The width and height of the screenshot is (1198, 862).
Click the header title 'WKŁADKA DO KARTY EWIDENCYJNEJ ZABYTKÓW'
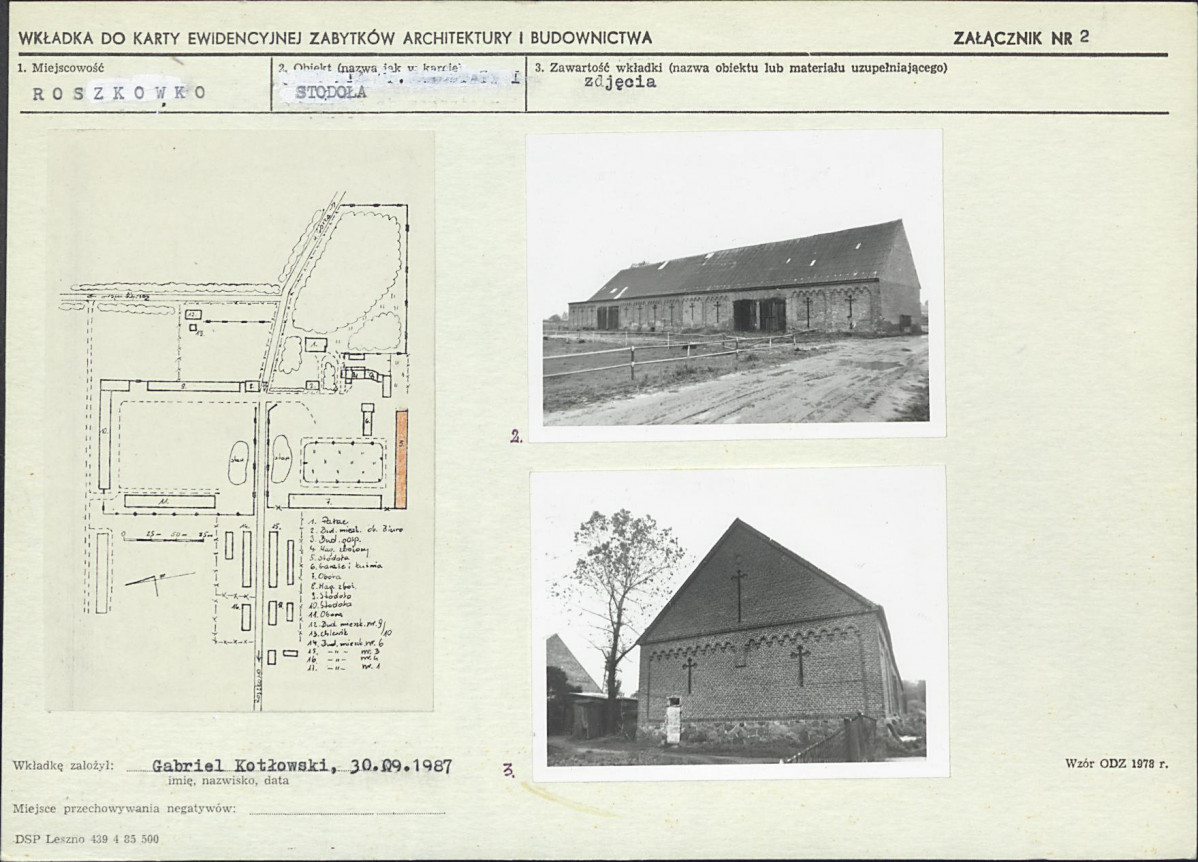(209, 38)
